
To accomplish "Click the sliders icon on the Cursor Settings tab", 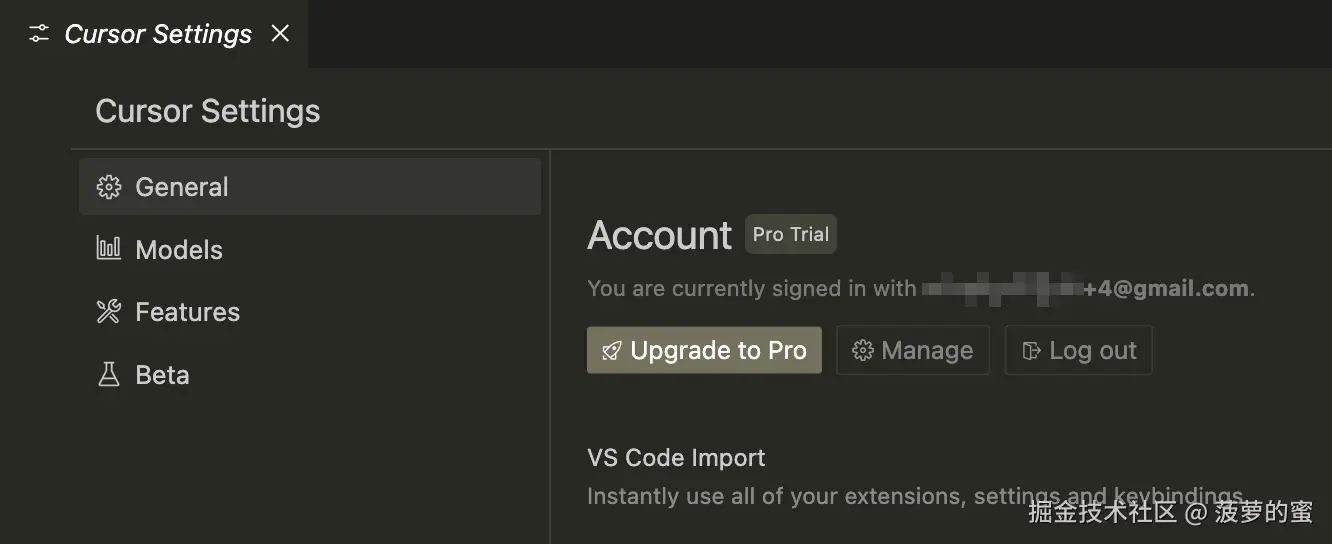I will pos(39,34).
